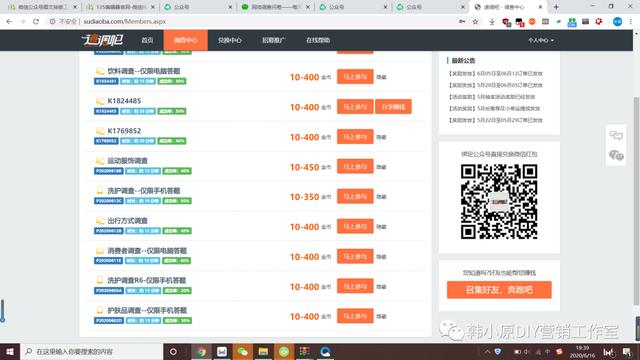
Task: Open the Chrome three-dot menu
Action: tap(631, 22)
